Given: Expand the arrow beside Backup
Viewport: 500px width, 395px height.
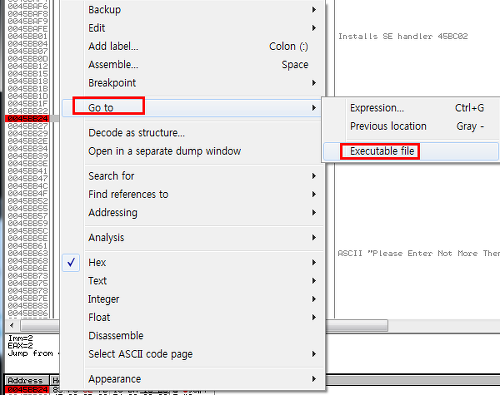Looking at the screenshot, I should point(314,10).
